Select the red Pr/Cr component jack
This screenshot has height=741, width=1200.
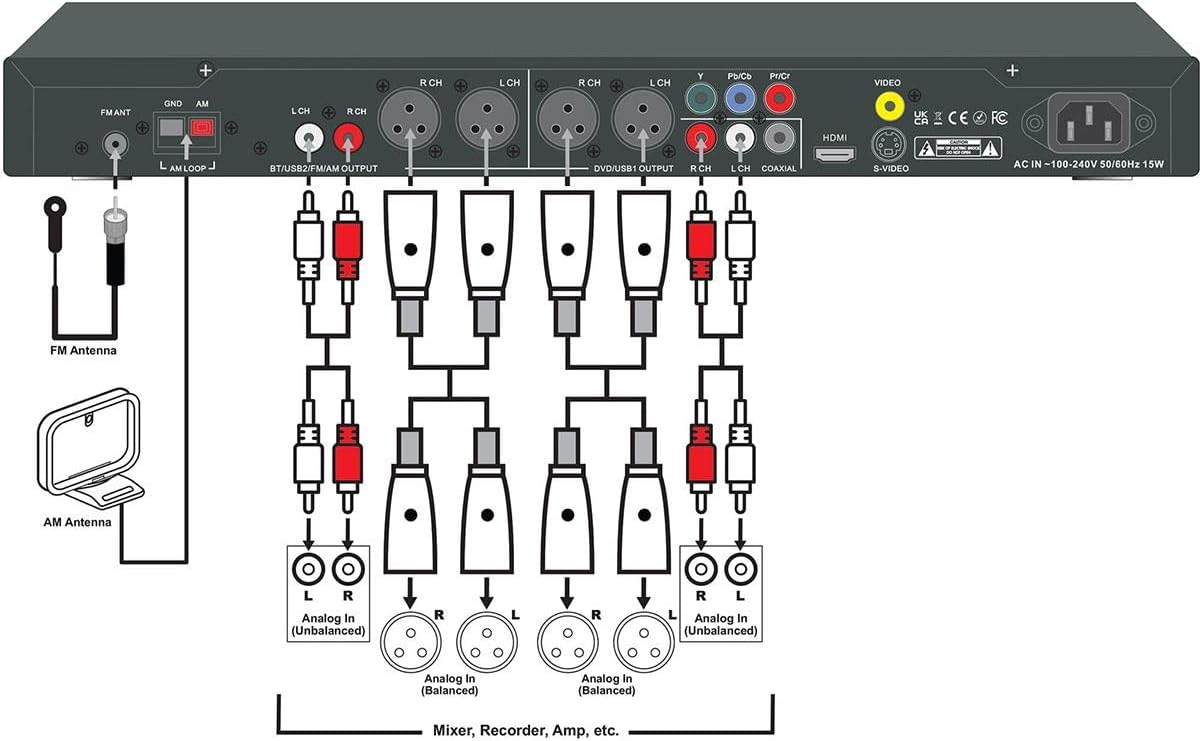coord(778,97)
